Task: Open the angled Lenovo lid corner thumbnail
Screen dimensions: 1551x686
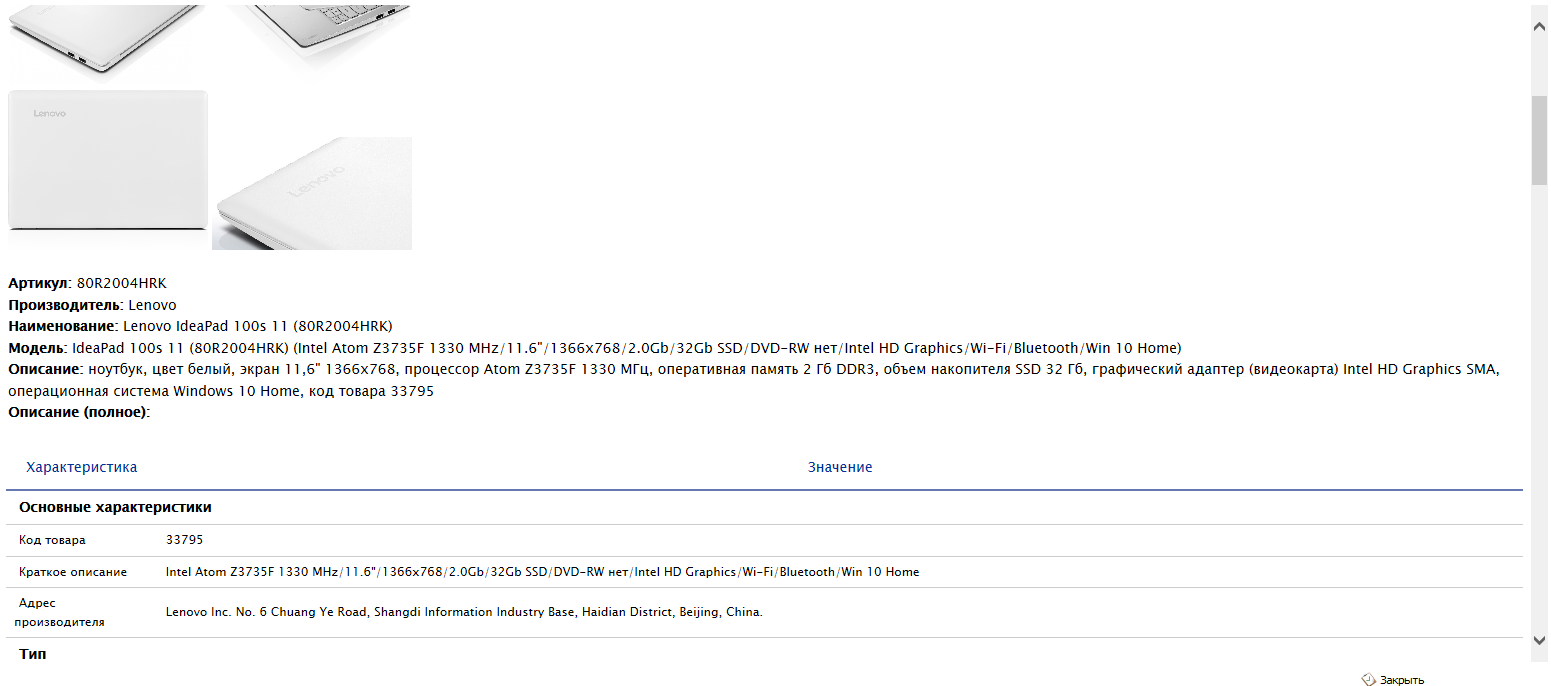Action: [312, 193]
